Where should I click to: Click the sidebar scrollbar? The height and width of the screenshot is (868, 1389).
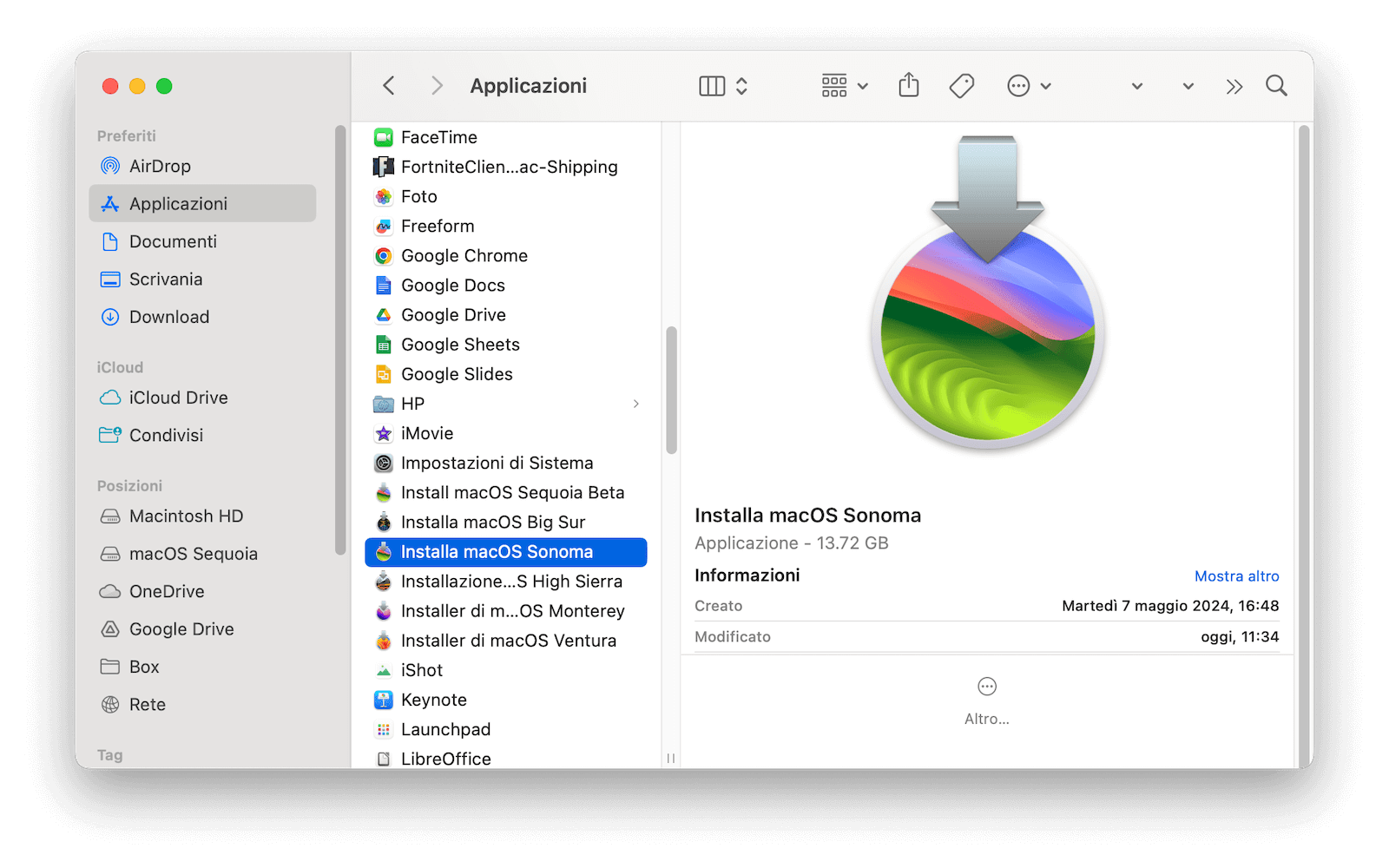[x=340, y=340]
